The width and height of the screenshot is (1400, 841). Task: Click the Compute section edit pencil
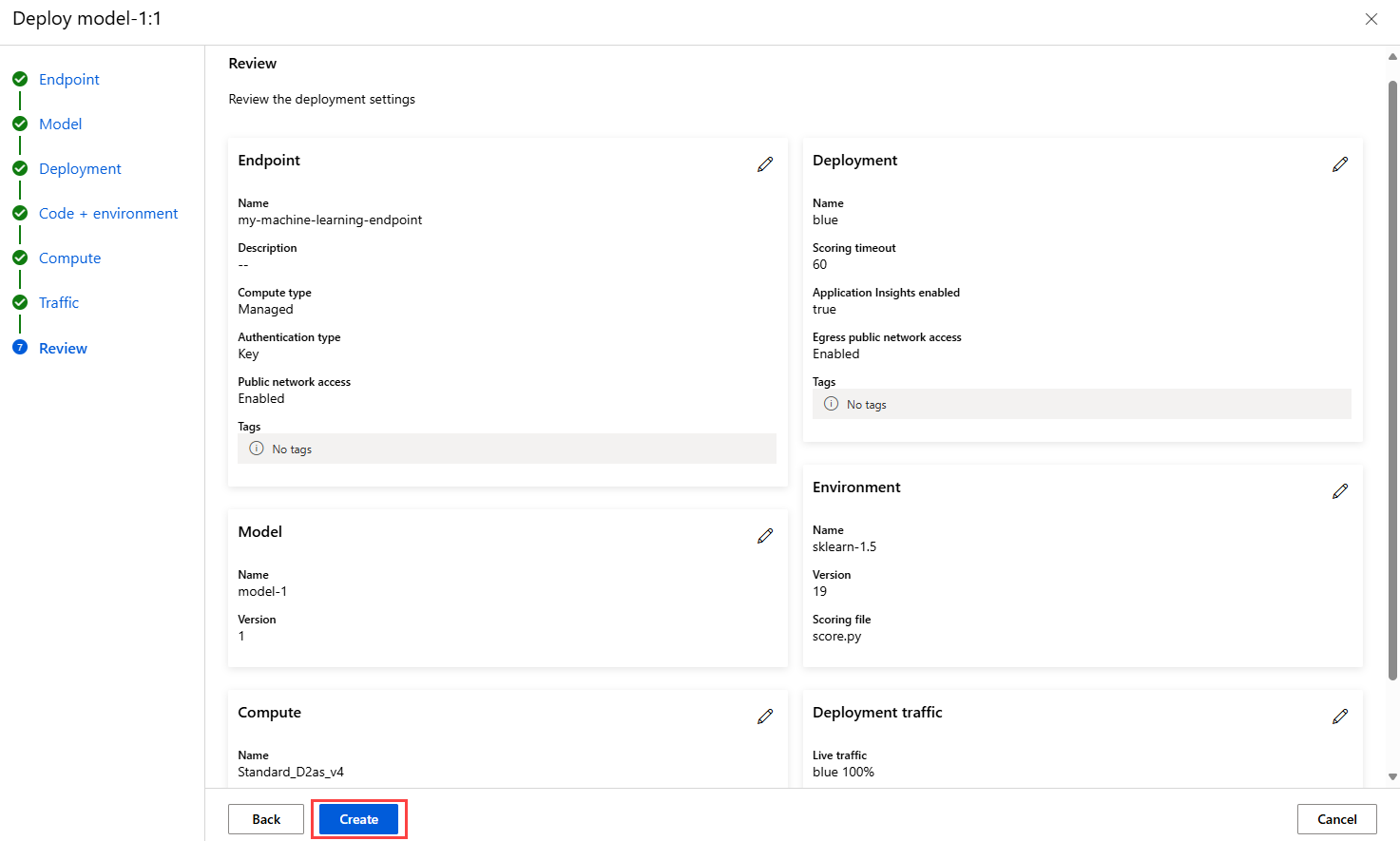[x=765, y=717]
